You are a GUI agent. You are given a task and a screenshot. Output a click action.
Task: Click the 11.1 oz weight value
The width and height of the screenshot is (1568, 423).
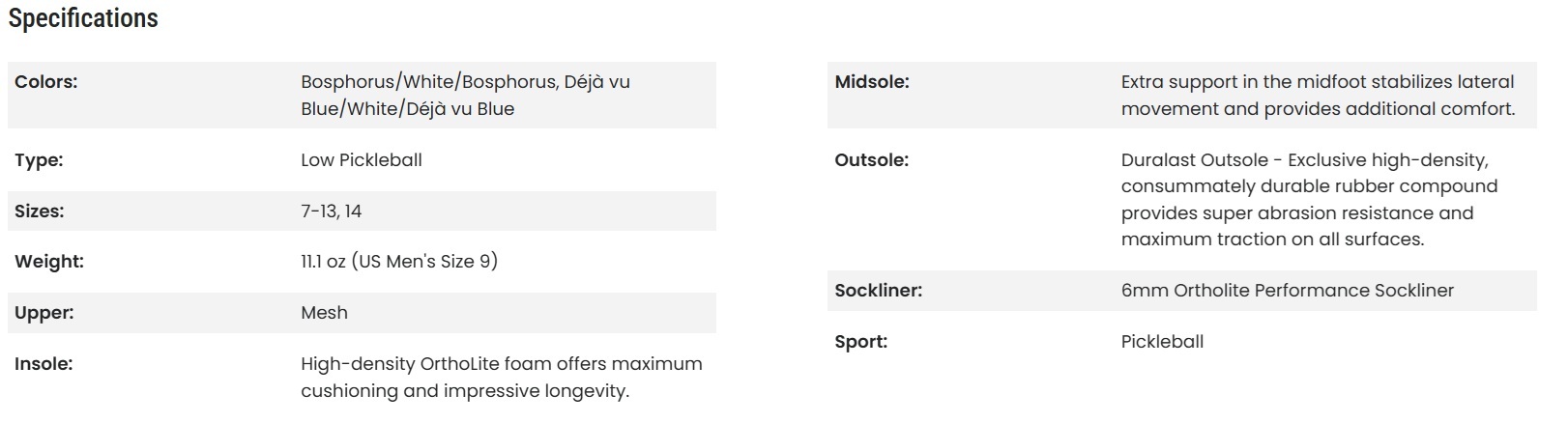click(399, 262)
